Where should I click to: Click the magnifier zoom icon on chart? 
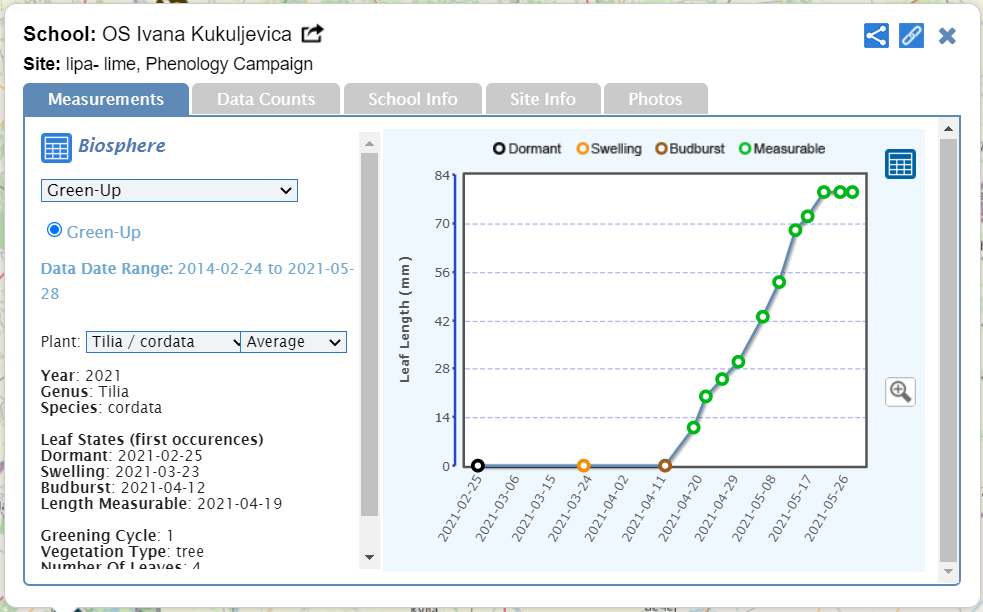pos(900,391)
